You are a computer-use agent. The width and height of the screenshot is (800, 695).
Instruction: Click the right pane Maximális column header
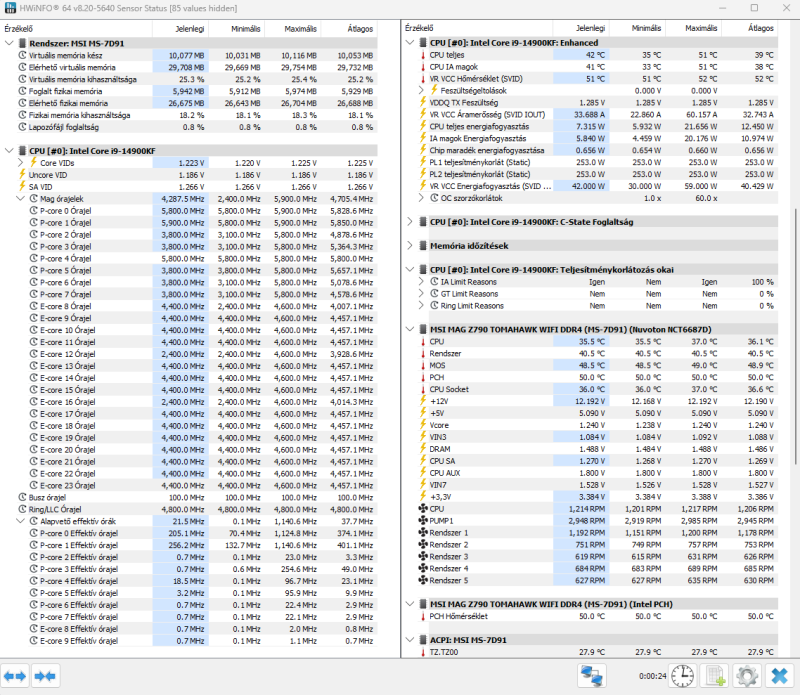(693, 29)
